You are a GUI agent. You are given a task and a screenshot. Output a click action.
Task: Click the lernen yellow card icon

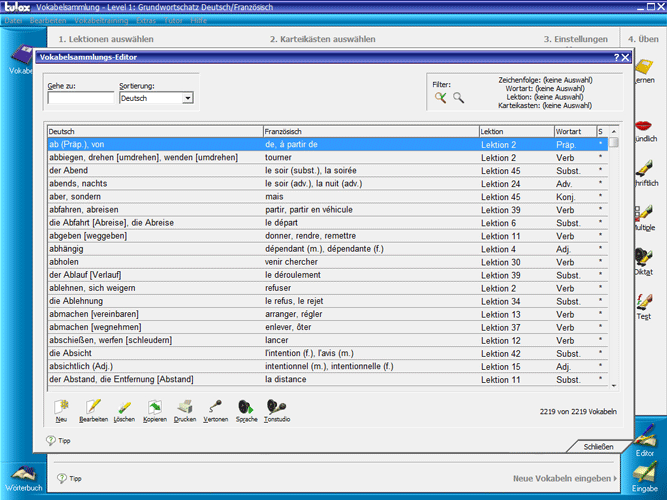pos(644,66)
